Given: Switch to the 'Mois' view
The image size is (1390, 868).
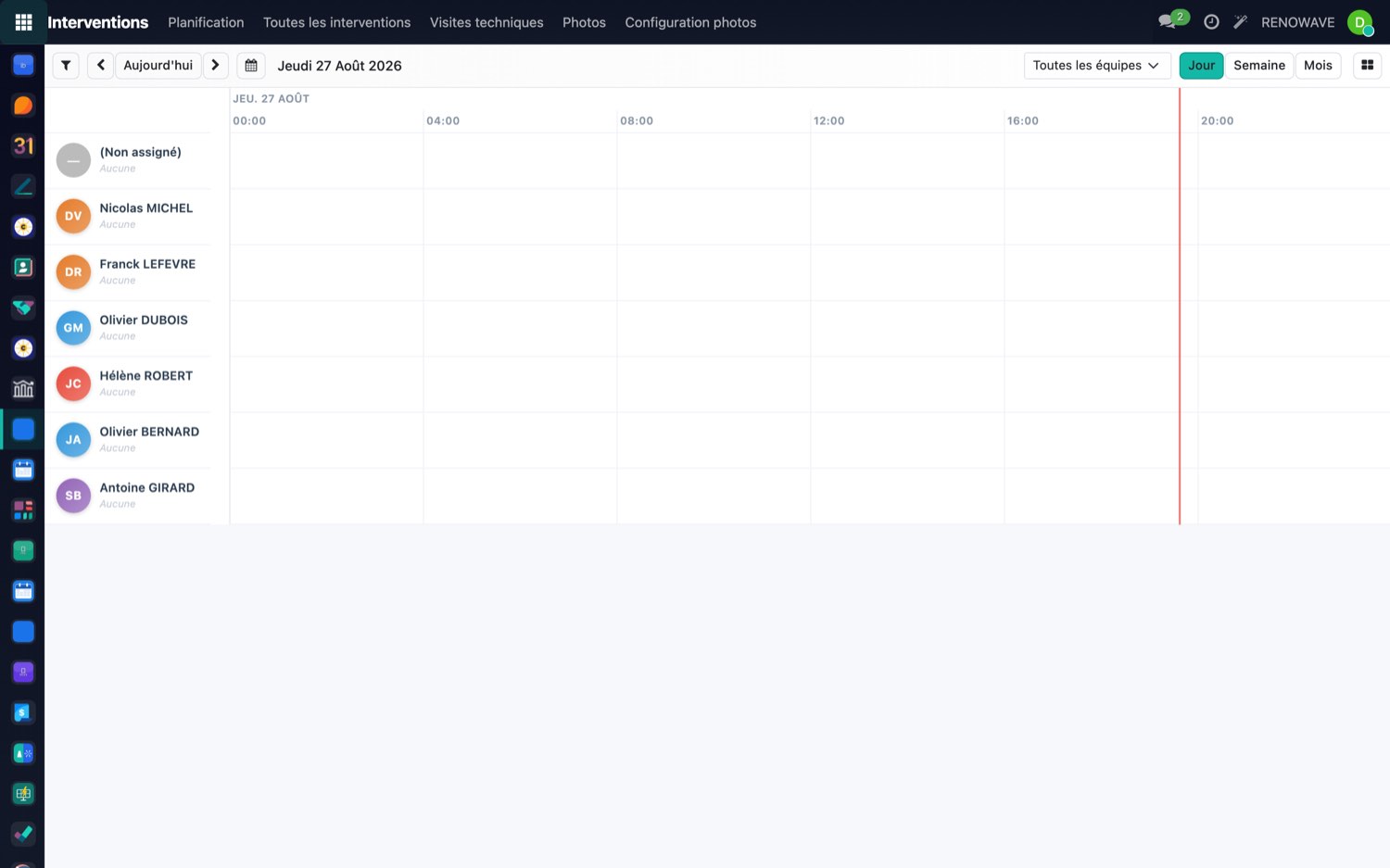Looking at the screenshot, I should 1318,66.
